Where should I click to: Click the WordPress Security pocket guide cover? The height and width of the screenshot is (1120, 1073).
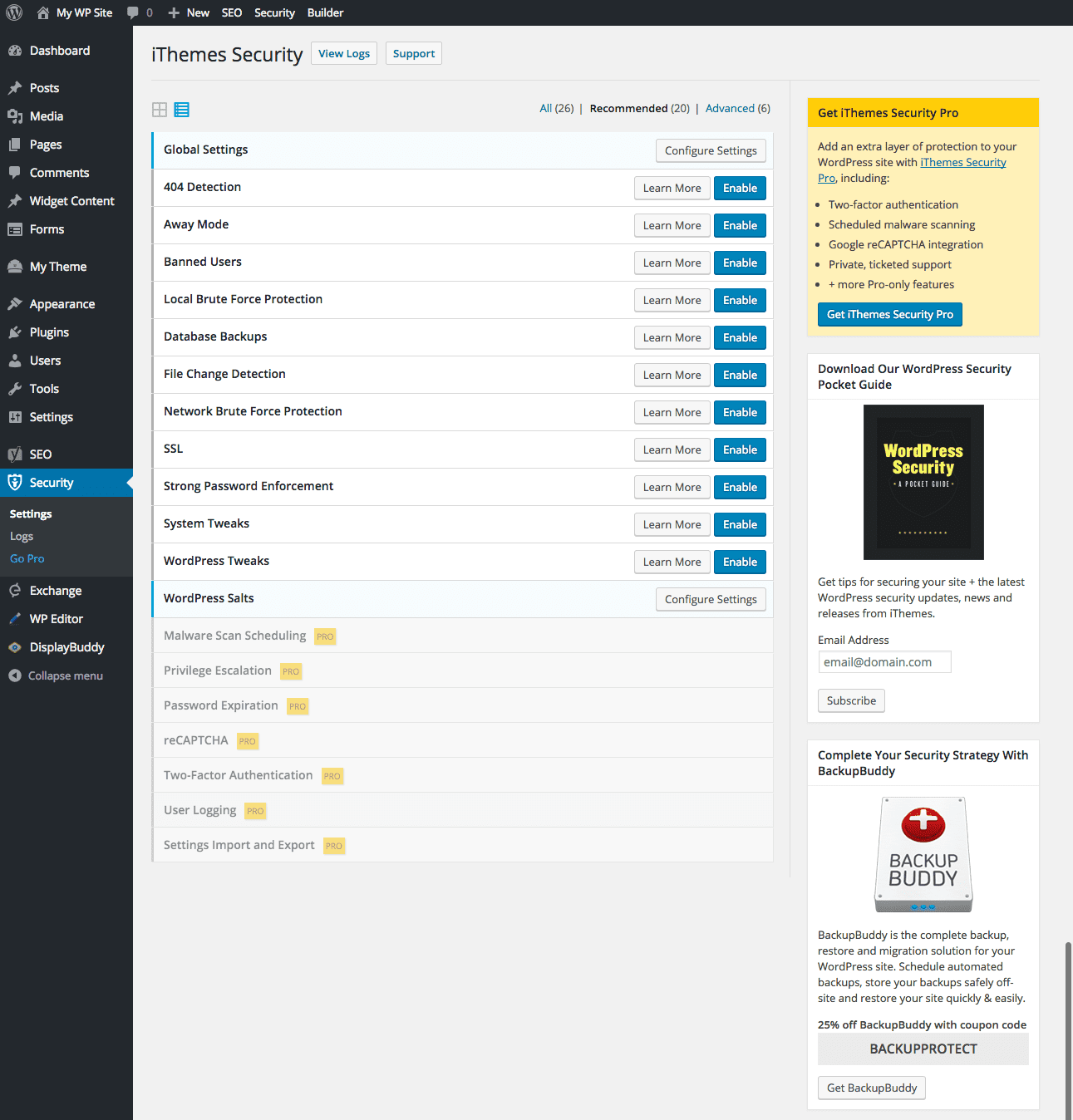[923, 482]
